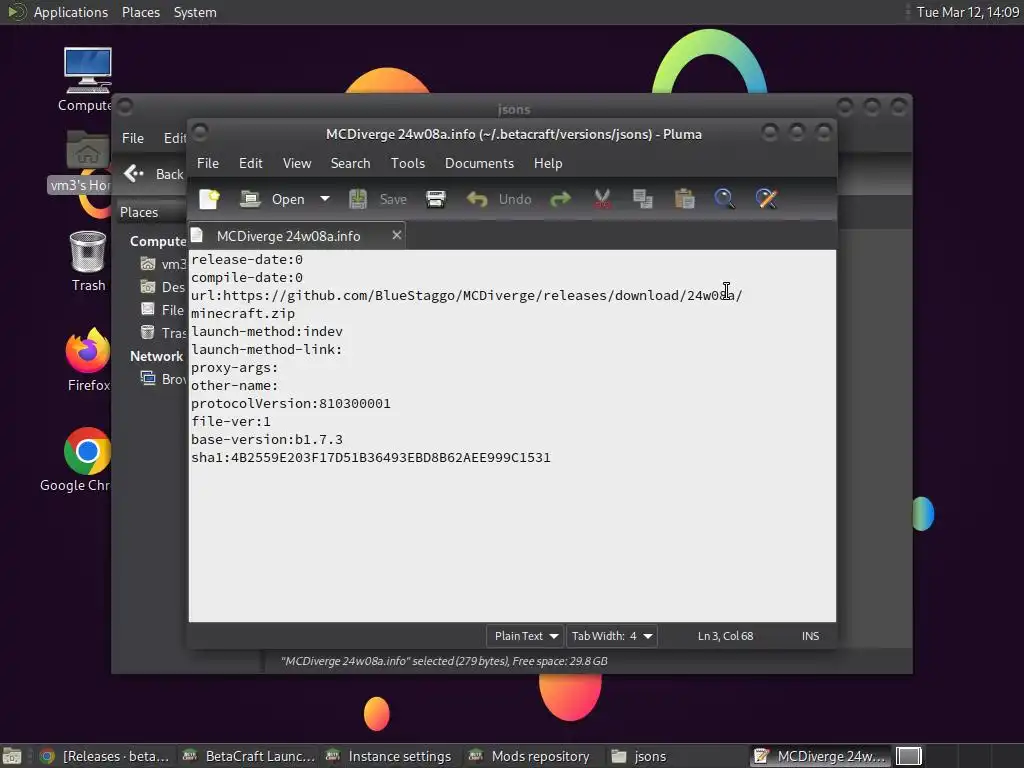Expand the Open recent files dropdown arrow
The width and height of the screenshot is (1024, 768).
point(325,199)
